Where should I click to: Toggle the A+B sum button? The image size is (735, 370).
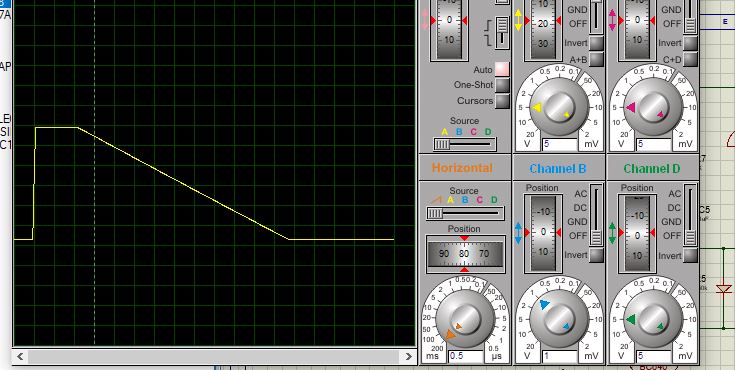(x=596, y=60)
